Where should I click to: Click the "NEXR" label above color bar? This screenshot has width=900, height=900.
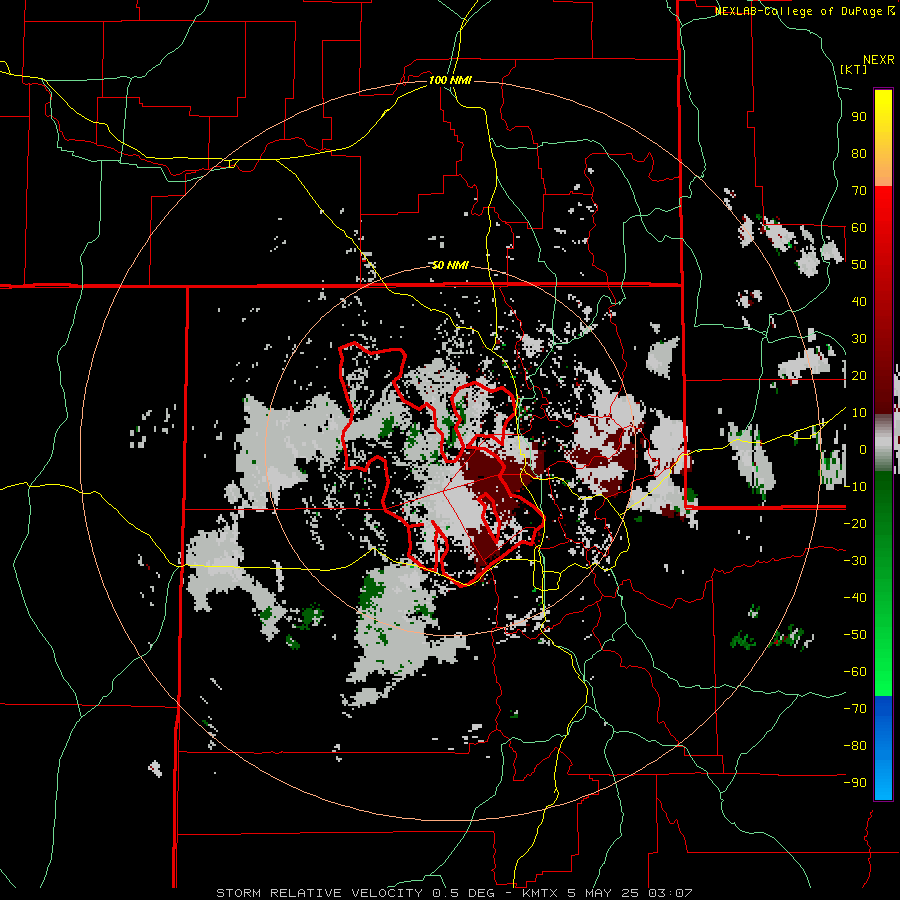[879, 60]
